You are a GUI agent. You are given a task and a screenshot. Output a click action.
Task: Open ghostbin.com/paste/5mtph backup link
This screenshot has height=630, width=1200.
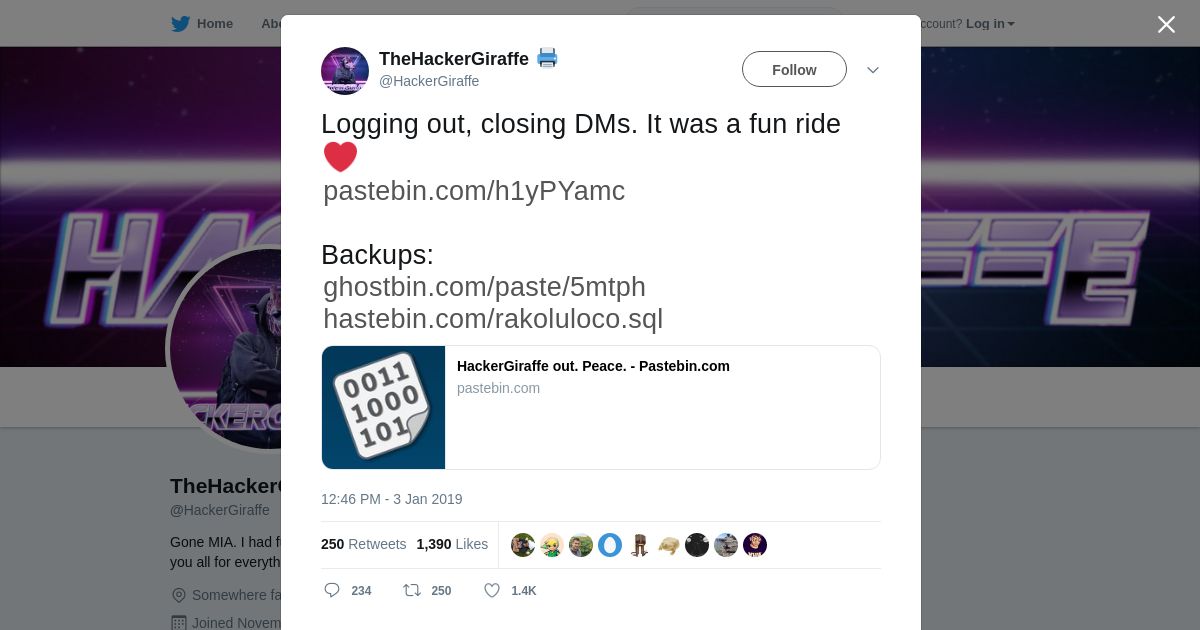[x=484, y=287]
